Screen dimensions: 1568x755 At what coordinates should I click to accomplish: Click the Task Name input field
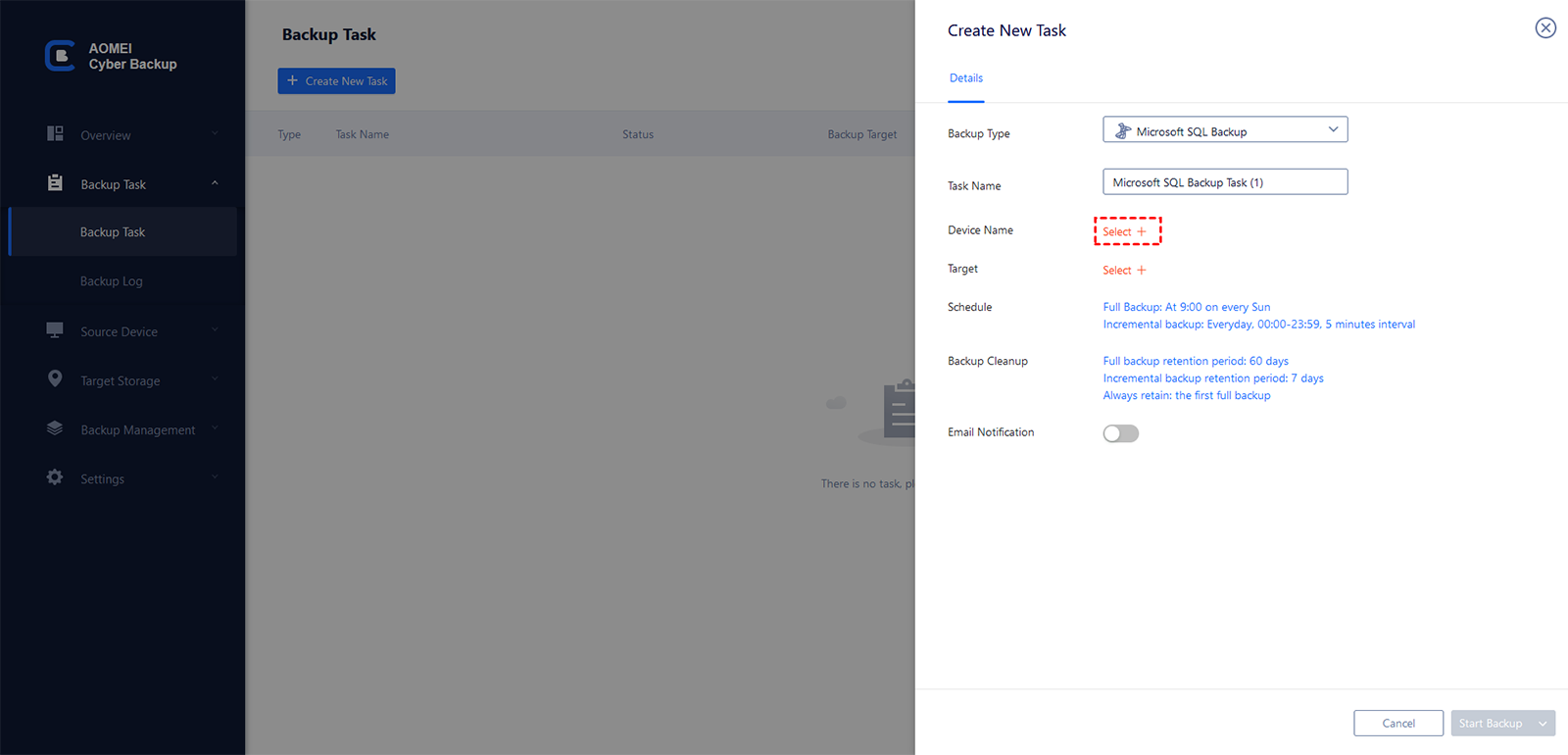pos(1225,182)
